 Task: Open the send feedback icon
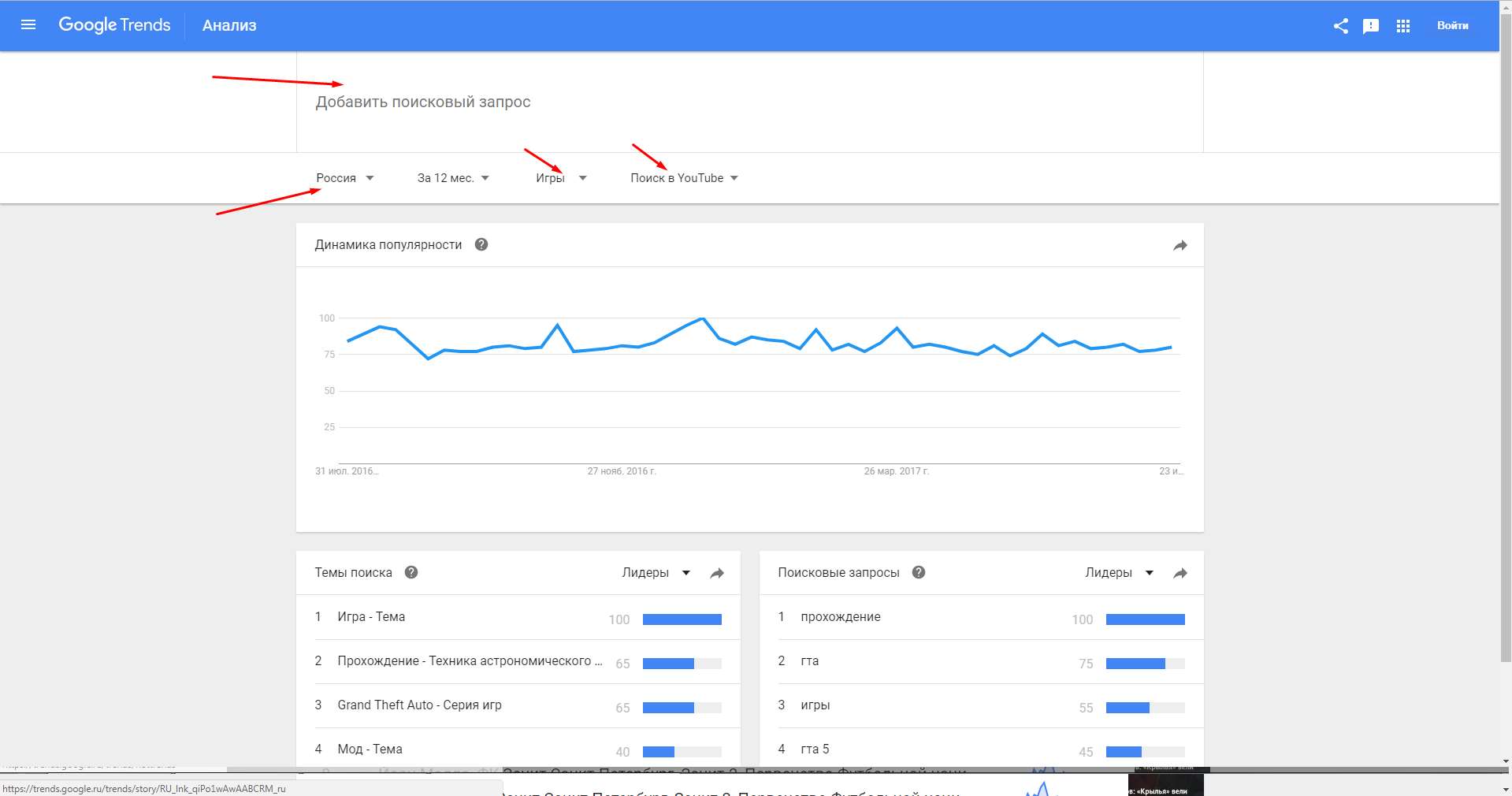click(1371, 26)
